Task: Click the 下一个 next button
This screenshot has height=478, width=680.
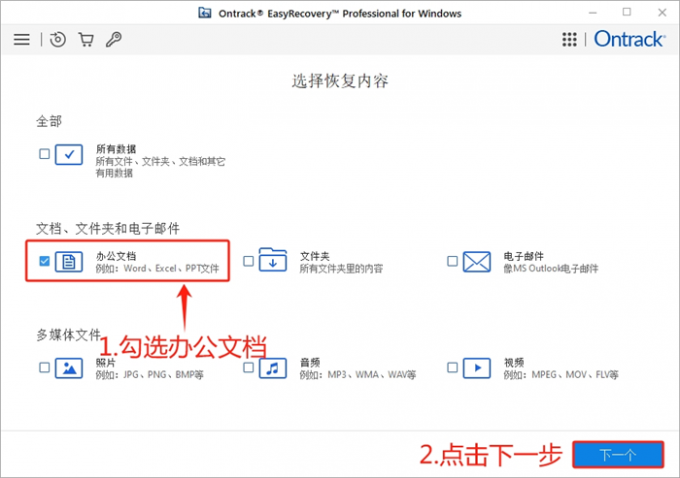Action: [x=618, y=455]
